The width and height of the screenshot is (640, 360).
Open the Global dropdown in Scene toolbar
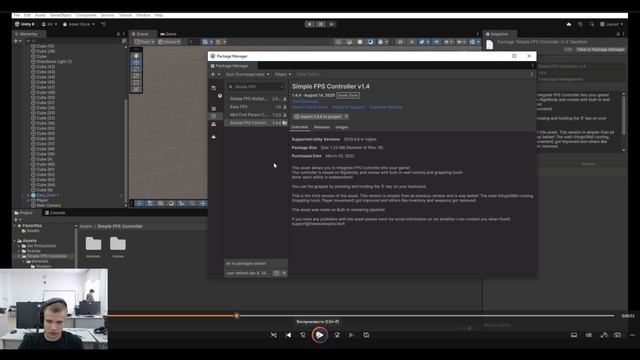[x=169, y=42]
